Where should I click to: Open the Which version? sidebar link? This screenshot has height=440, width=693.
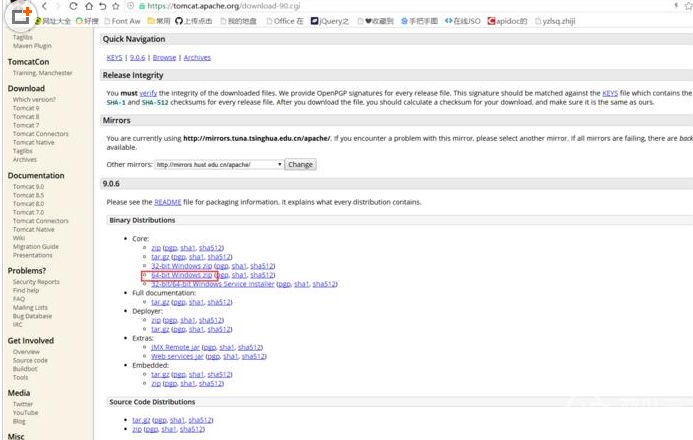[x=34, y=100]
